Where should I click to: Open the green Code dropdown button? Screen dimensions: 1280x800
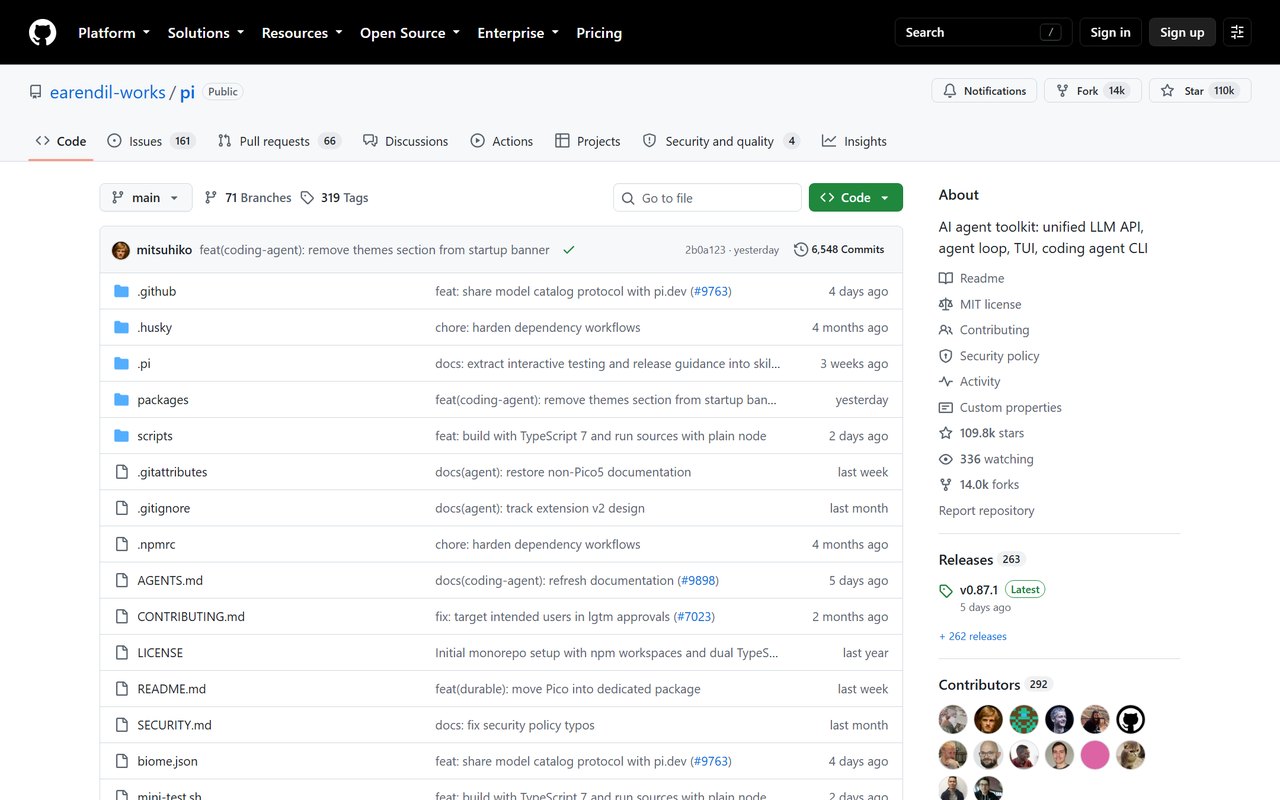coord(856,198)
